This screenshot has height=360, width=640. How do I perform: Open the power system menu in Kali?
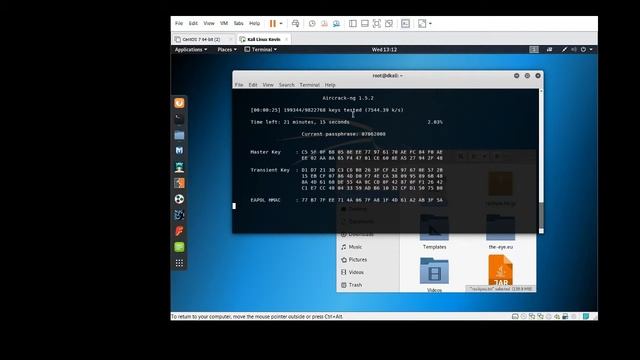pyautogui.click(x=587, y=49)
